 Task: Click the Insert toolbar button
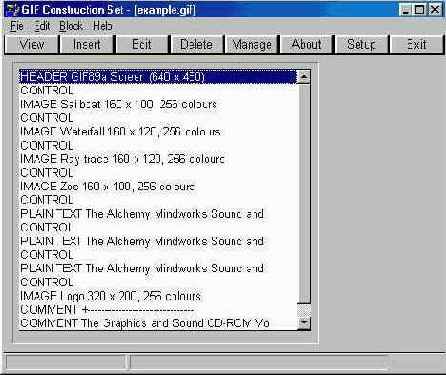coord(87,45)
